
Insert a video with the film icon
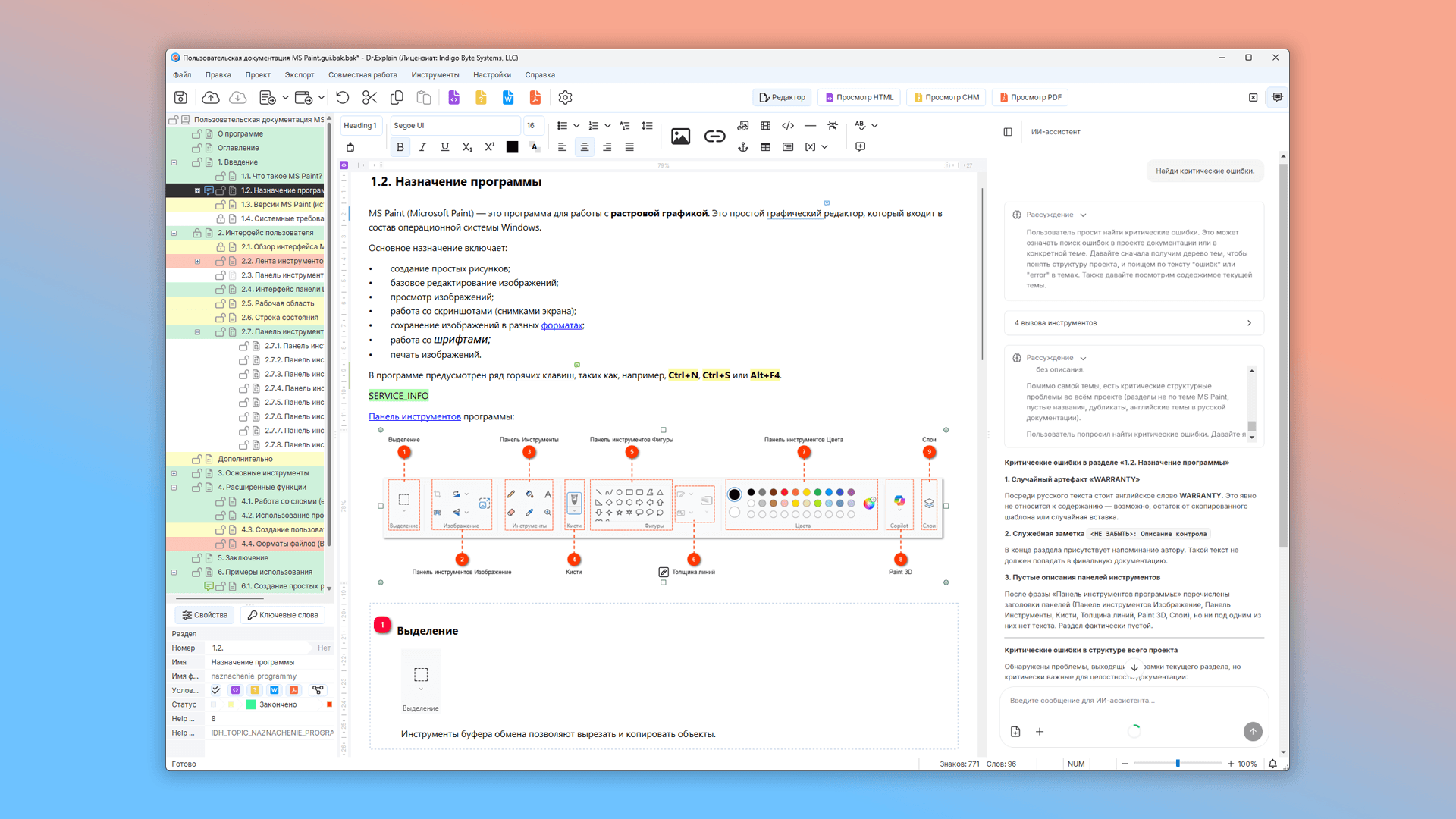point(766,126)
